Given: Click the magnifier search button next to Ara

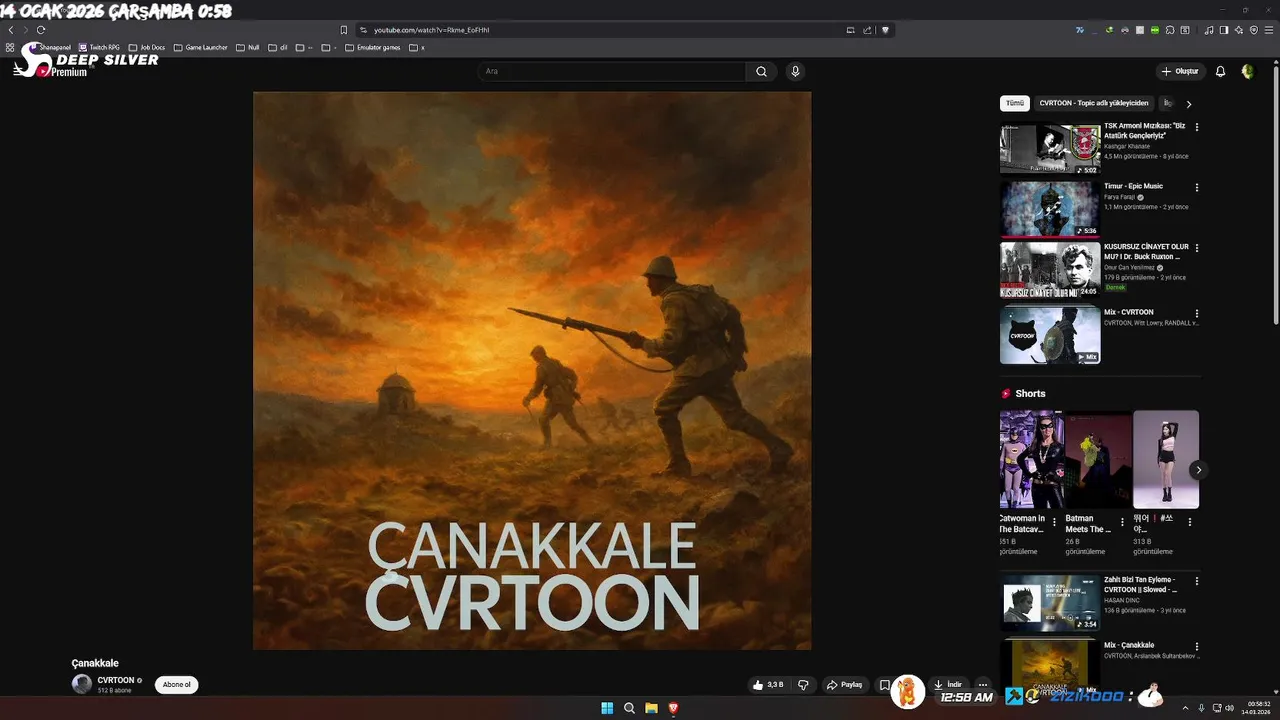Looking at the screenshot, I should pyautogui.click(x=761, y=71).
